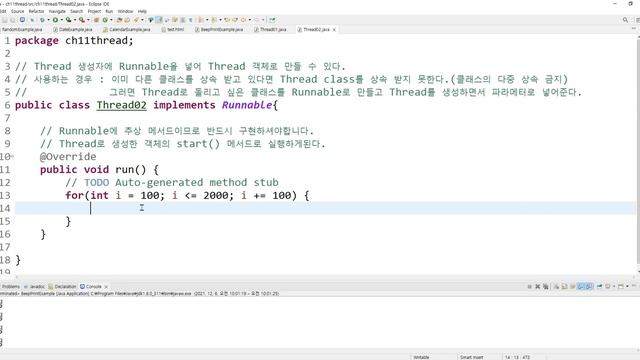Image resolution: width=640 pixels, height=360 pixels.
Task: Remove all terminated launches in Console
Action: point(546,287)
